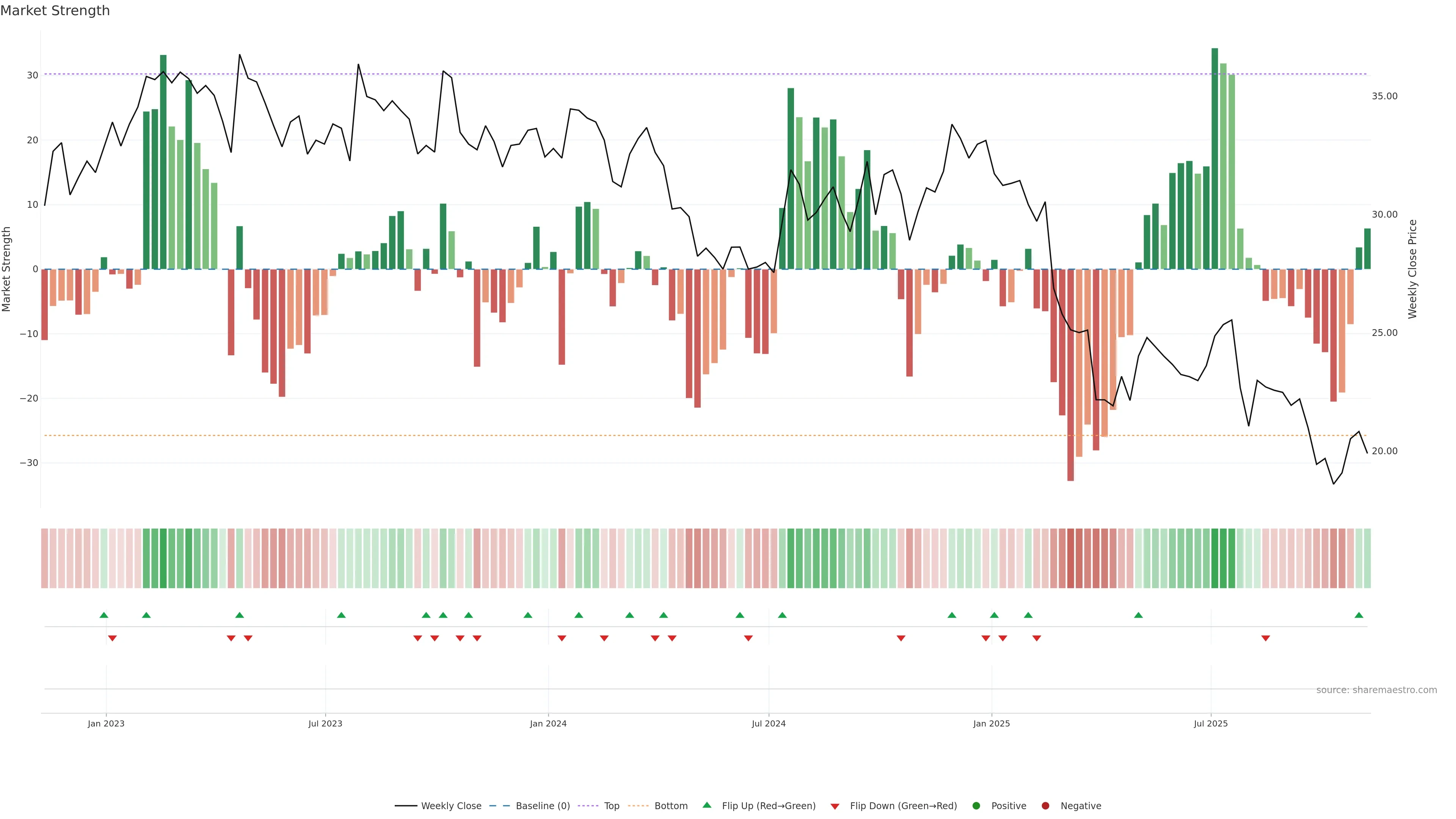Click the Flip Down red triangle legend icon
The width and height of the screenshot is (1456, 819).
tap(835, 806)
